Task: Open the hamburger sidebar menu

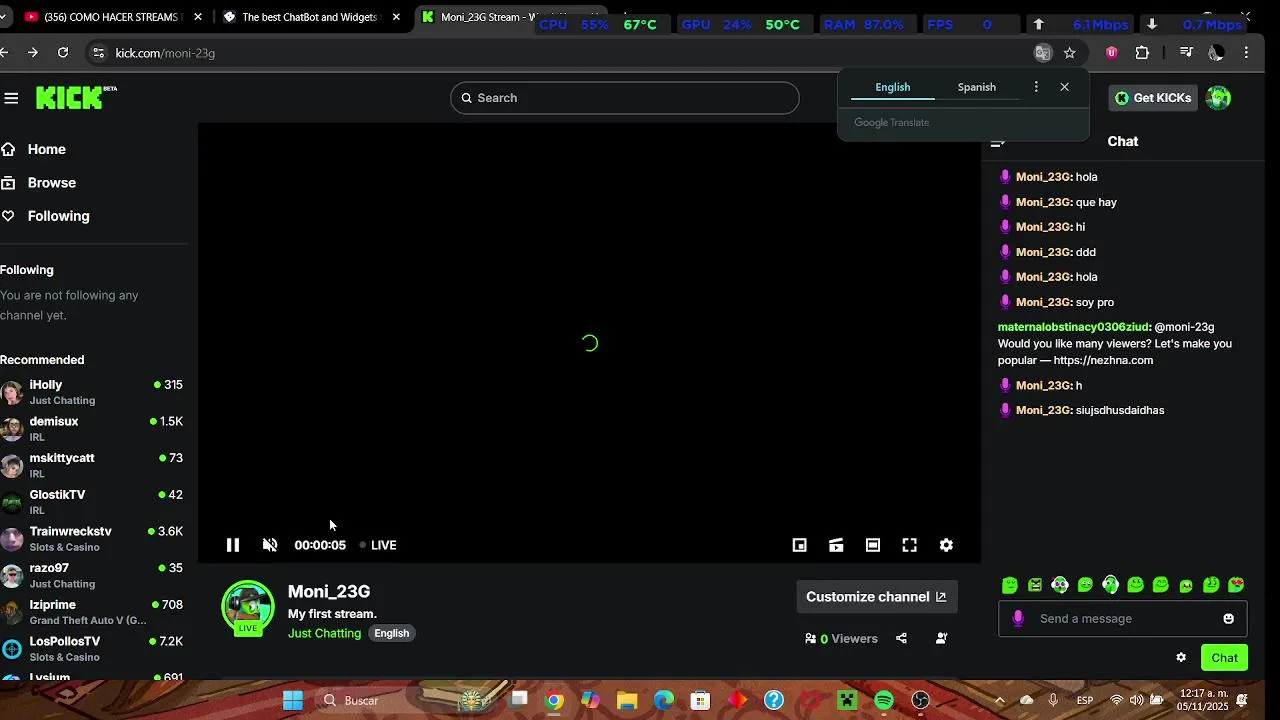Action: click(x=11, y=98)
